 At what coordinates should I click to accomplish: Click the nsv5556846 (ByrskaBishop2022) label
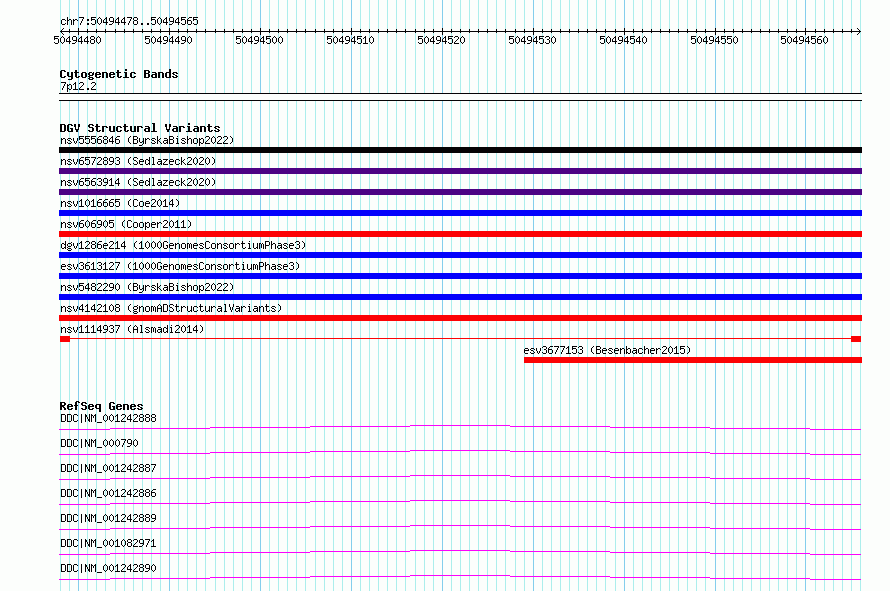click(x=147, y=140)
